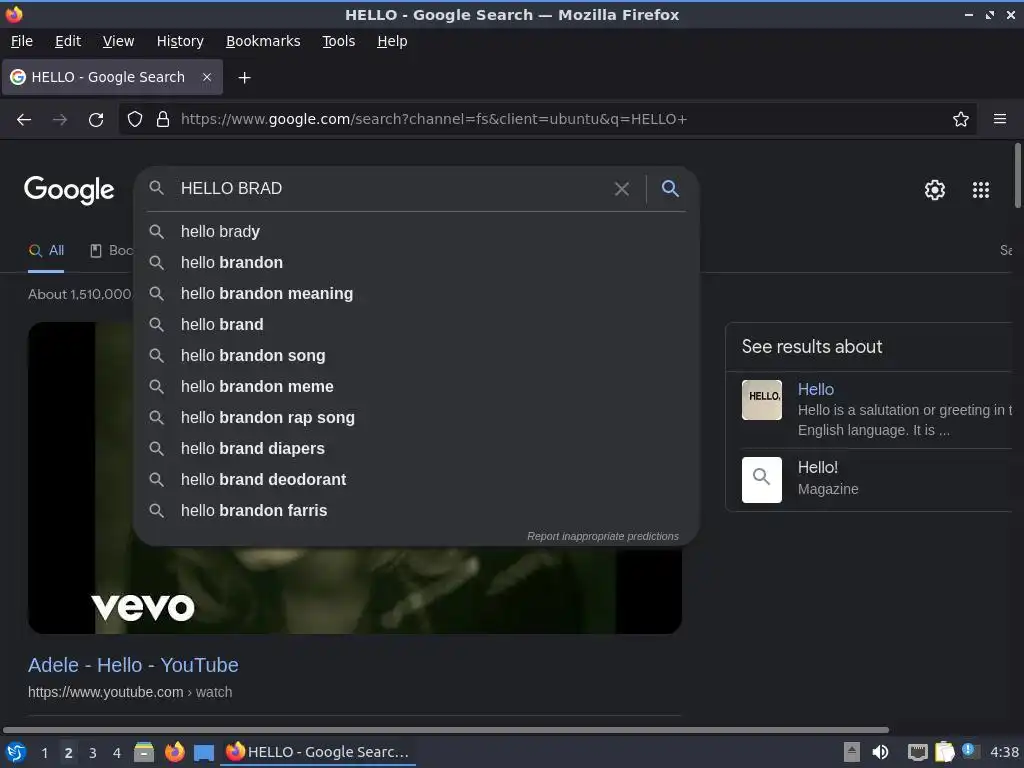The height and width of the screenshot is (768, 1024).
Task: Click the forward navigation arrow
Action: tap(60, 120)
